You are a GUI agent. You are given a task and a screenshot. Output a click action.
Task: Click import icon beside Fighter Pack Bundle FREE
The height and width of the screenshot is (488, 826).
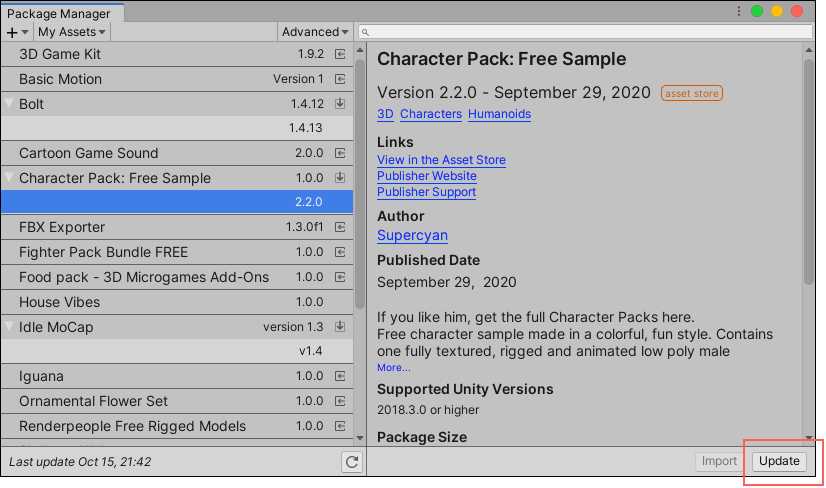340,252
